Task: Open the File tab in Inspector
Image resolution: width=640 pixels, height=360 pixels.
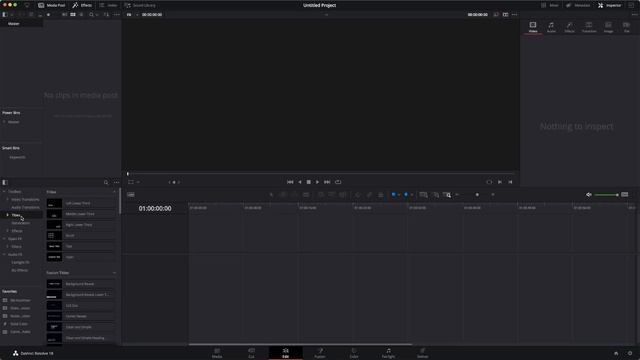Action: (626, 27)
